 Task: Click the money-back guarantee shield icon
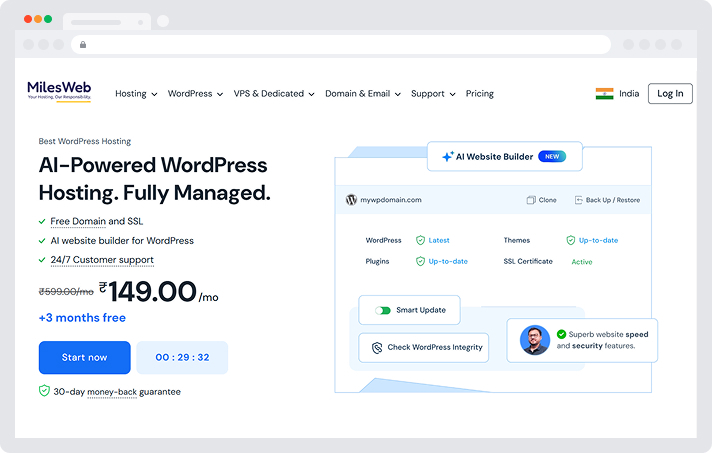(44, 391)
